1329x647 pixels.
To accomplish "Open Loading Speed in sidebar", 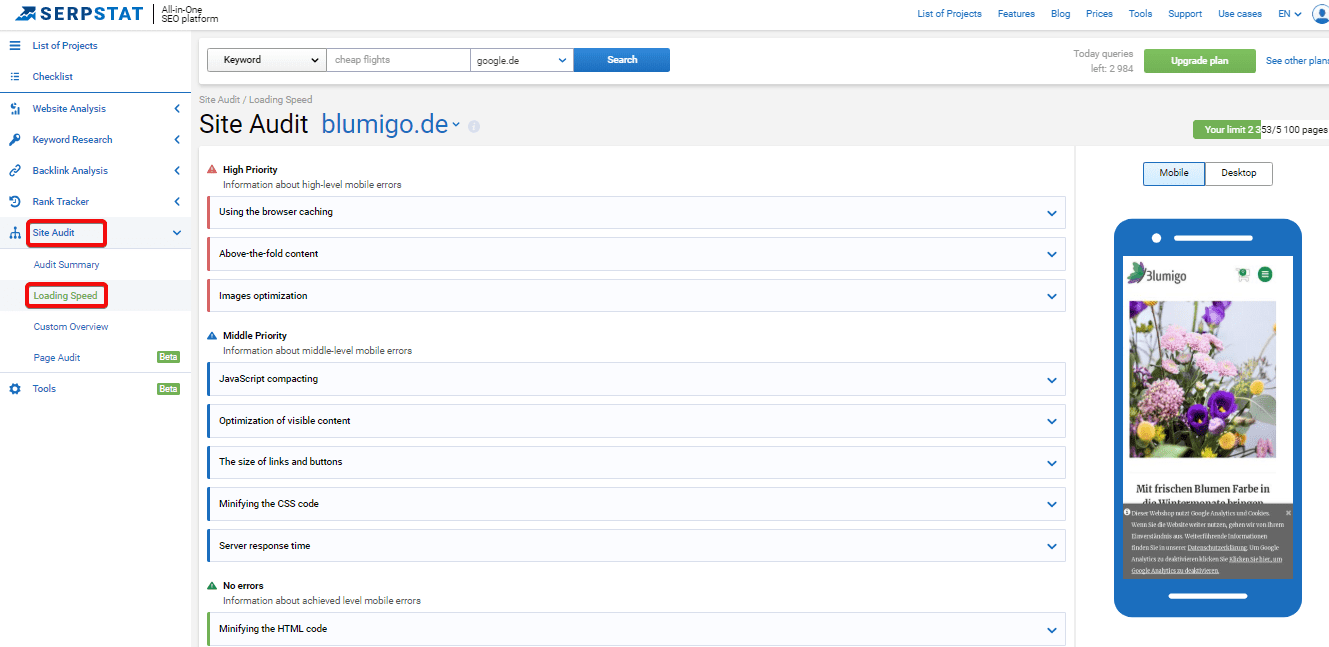I will tap(66, 296).
